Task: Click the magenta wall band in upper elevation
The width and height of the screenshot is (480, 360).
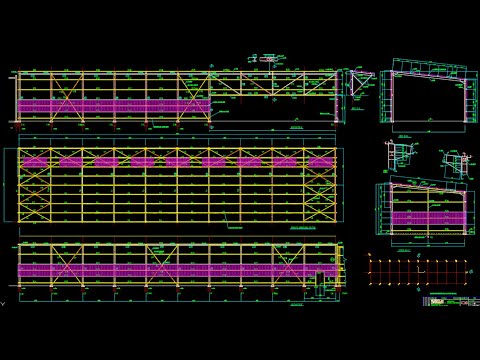Action: [x=114, y=106]
